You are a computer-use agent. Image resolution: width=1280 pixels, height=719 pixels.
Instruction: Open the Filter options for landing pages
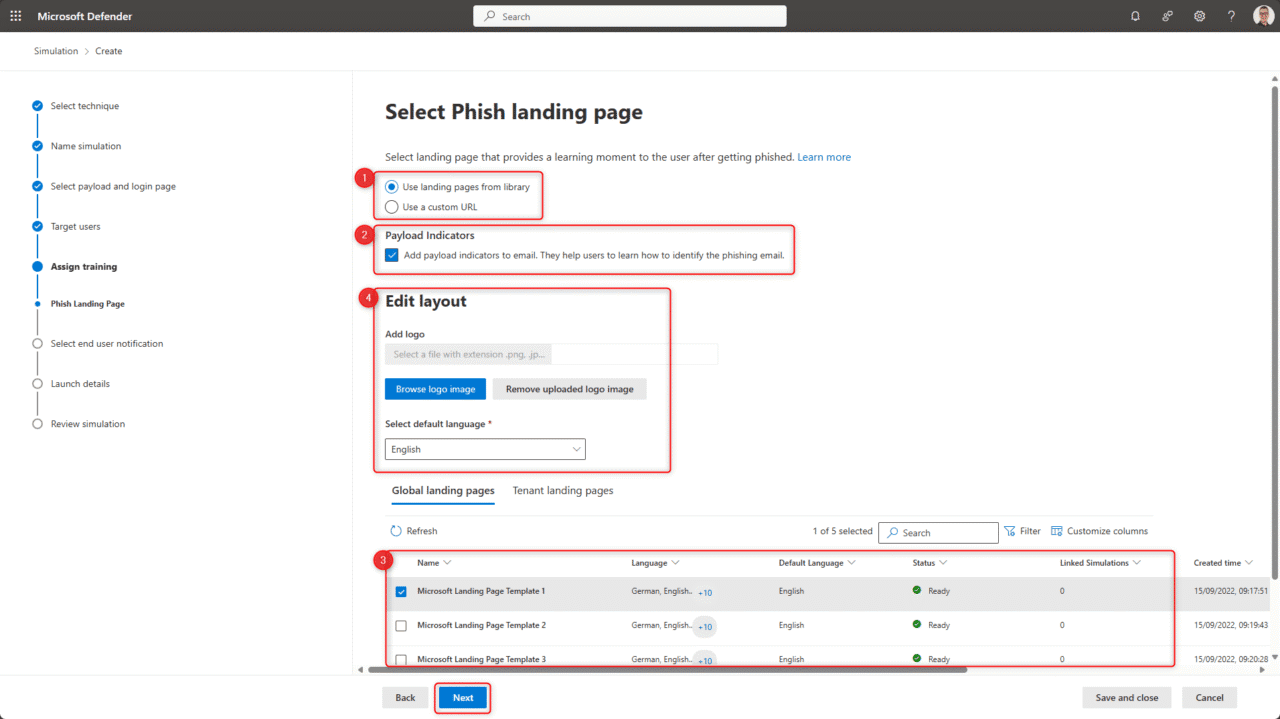(x=1022, y=531)
